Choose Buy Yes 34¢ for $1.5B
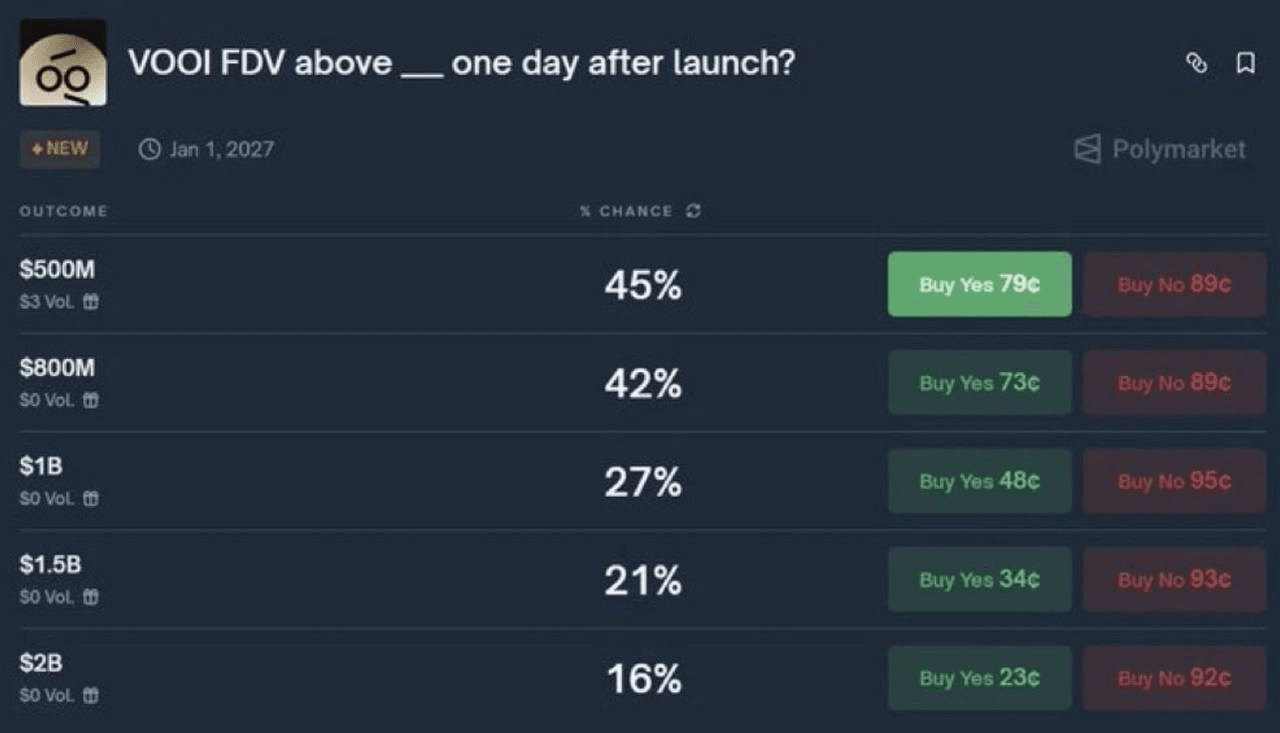Screen dimensions: 1280x733 tap(979, 579)
